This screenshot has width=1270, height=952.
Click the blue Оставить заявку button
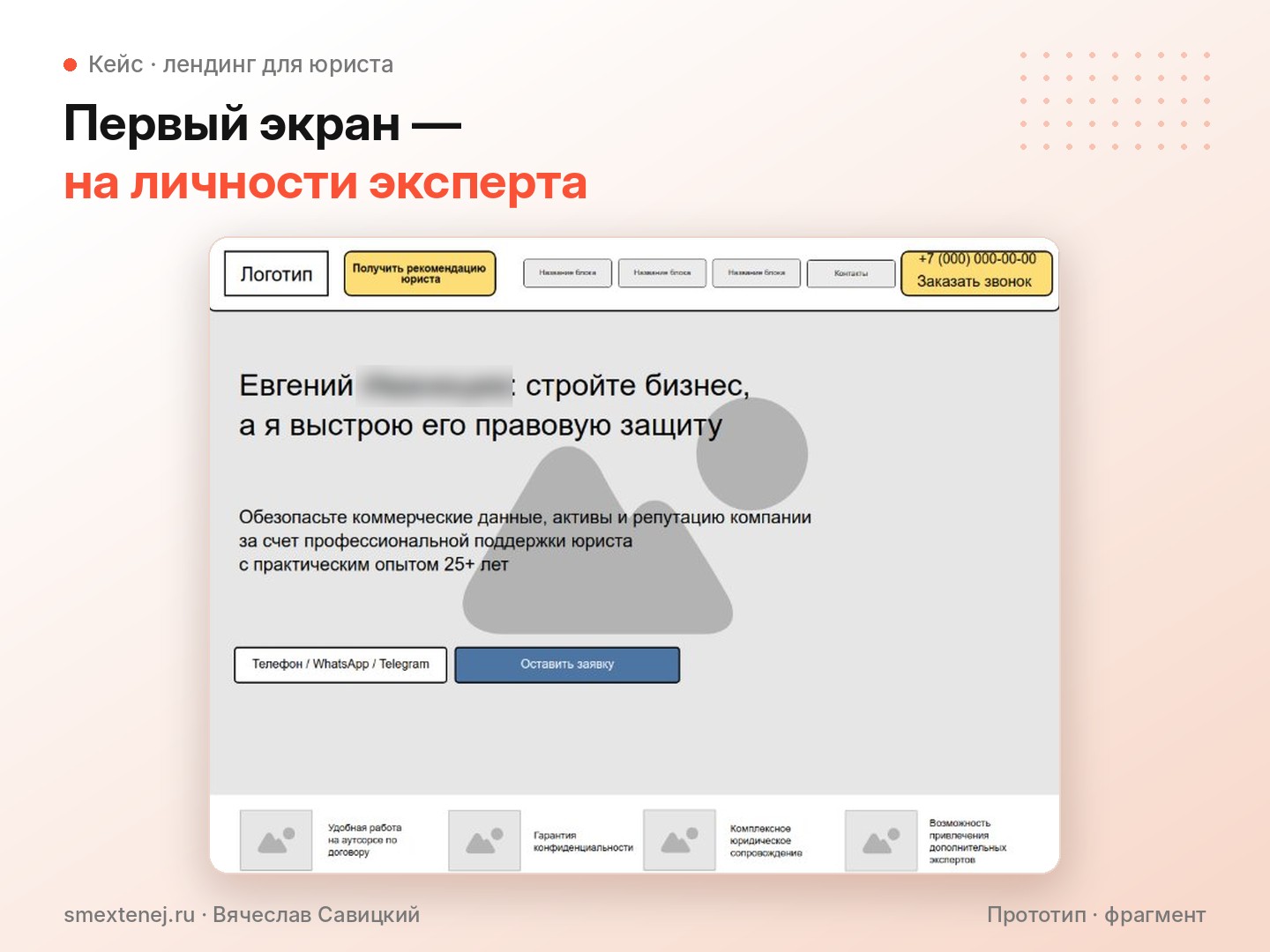pos(567,665)
